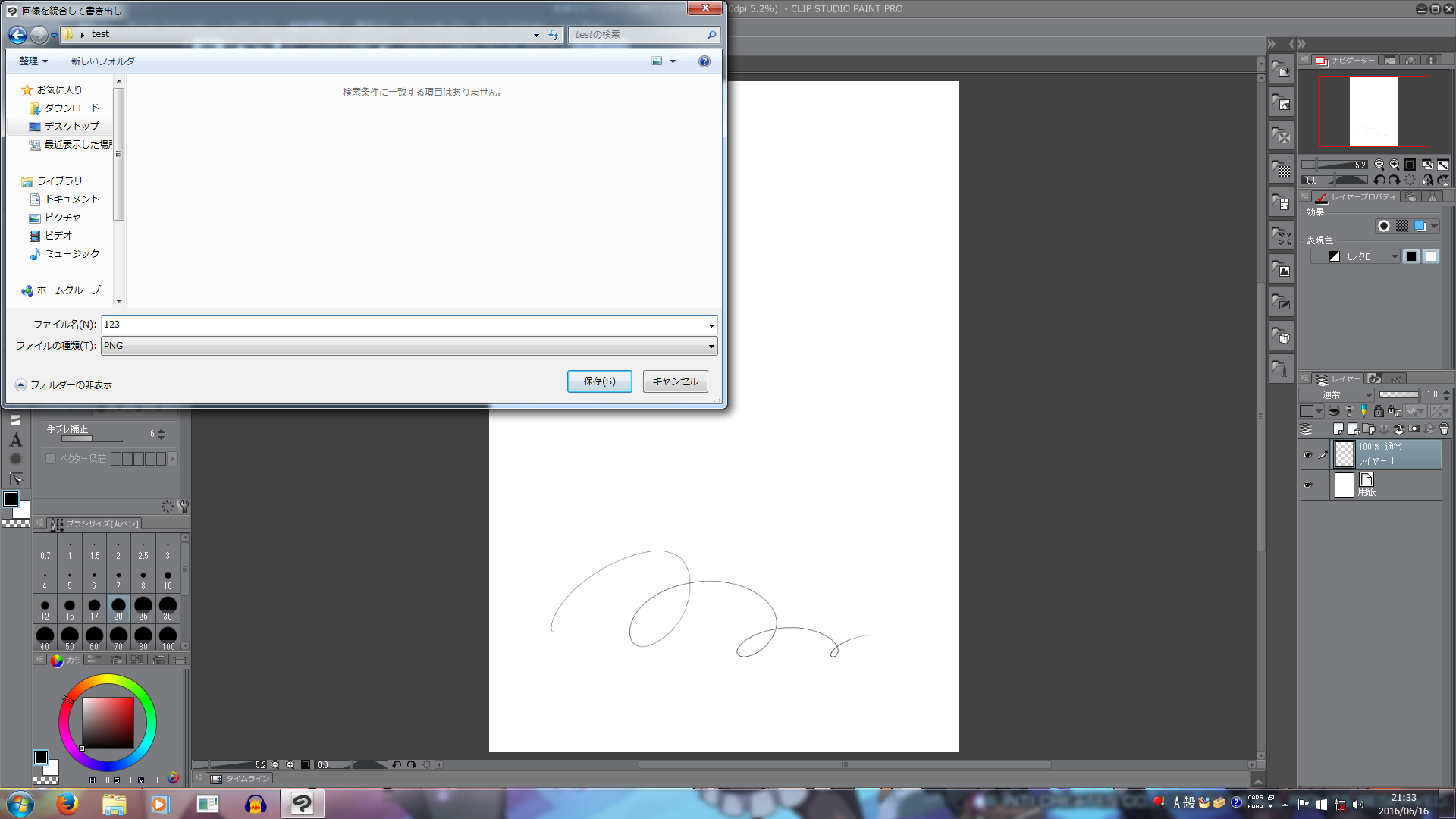This screenshot has width=1456, height=819.
Task: Click the delete layer trash bucket icon
Action: click(x=1444, y=428)
